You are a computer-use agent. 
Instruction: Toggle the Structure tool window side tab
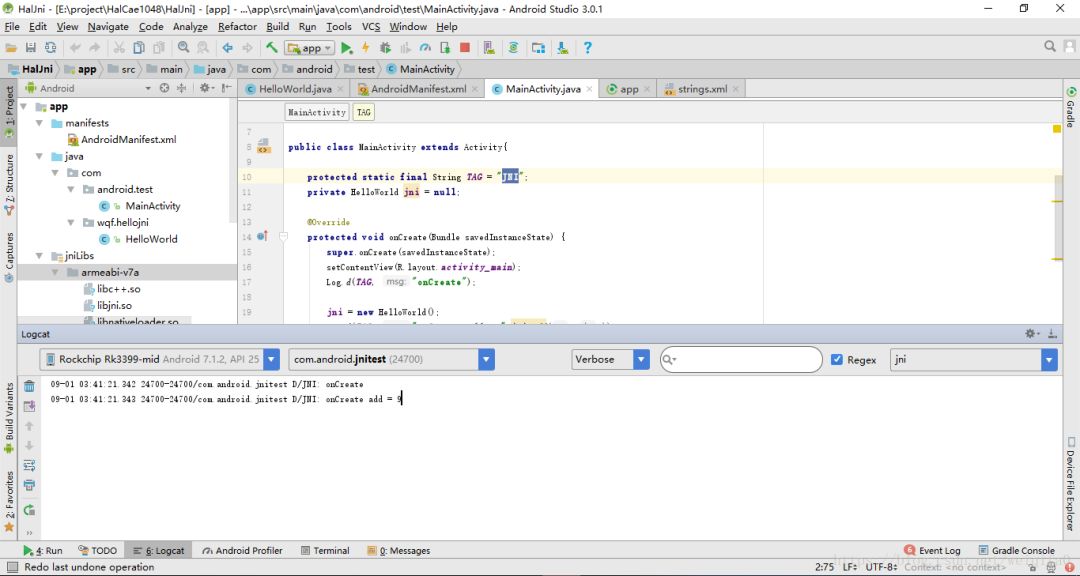pos(9,183)
